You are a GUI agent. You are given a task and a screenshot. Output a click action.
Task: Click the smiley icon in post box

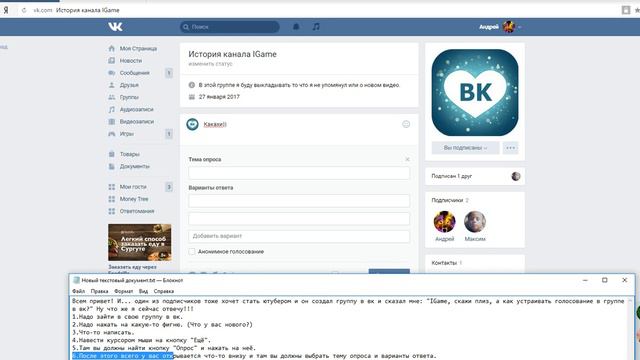click(x=406, y=124)
